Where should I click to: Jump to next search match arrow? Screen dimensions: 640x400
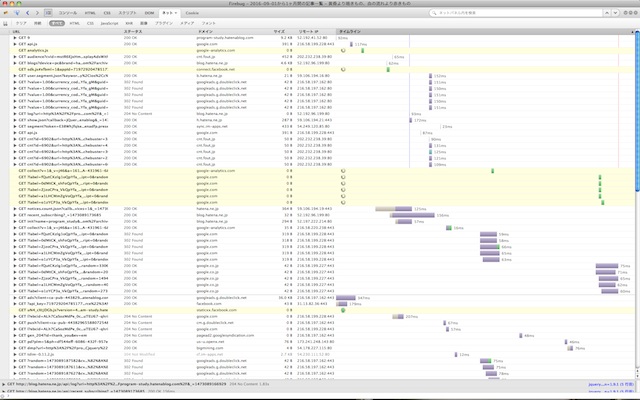click(x=615, y=13)
